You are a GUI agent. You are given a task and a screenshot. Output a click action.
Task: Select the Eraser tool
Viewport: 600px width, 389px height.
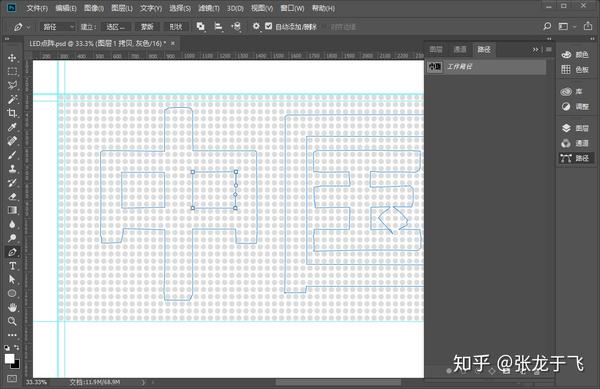(12, 196)
